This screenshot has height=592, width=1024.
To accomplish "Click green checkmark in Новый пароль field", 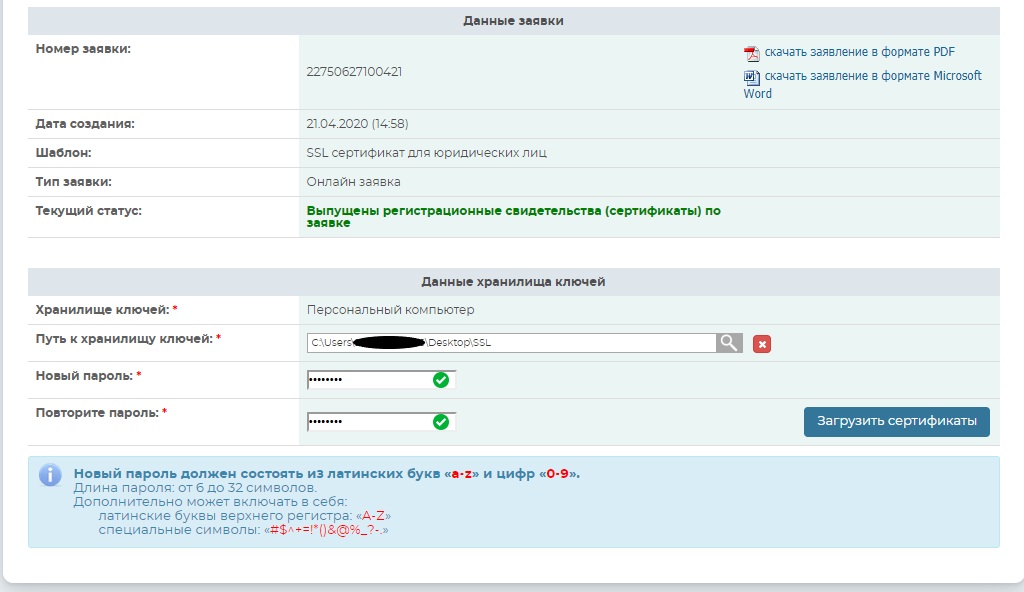I will 440,380.
